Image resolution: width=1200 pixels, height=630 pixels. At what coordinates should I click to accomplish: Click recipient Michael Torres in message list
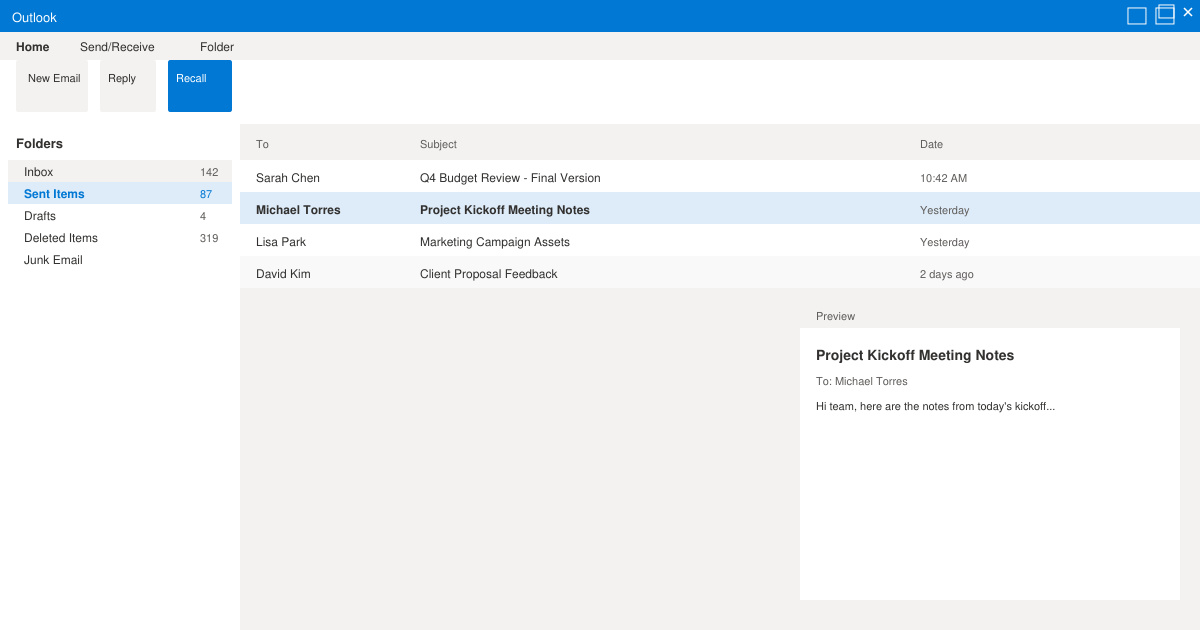[x=298, y=210]
